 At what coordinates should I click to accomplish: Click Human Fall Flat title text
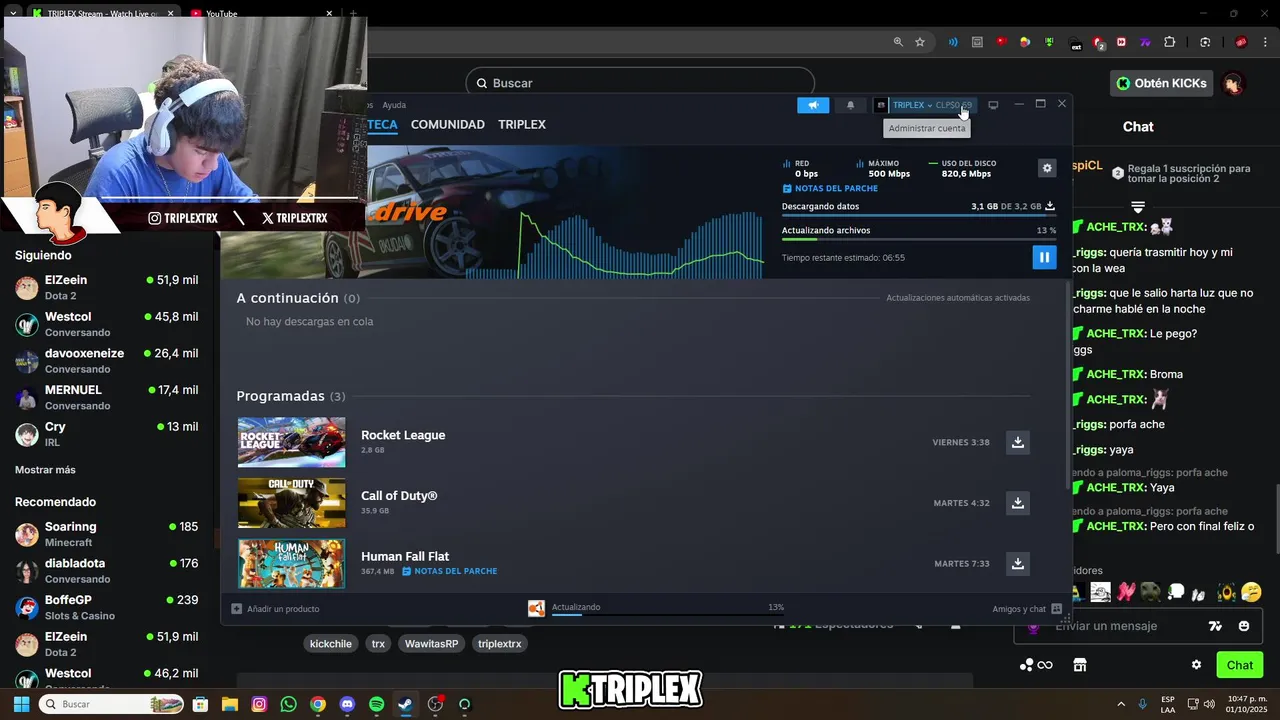405,556
